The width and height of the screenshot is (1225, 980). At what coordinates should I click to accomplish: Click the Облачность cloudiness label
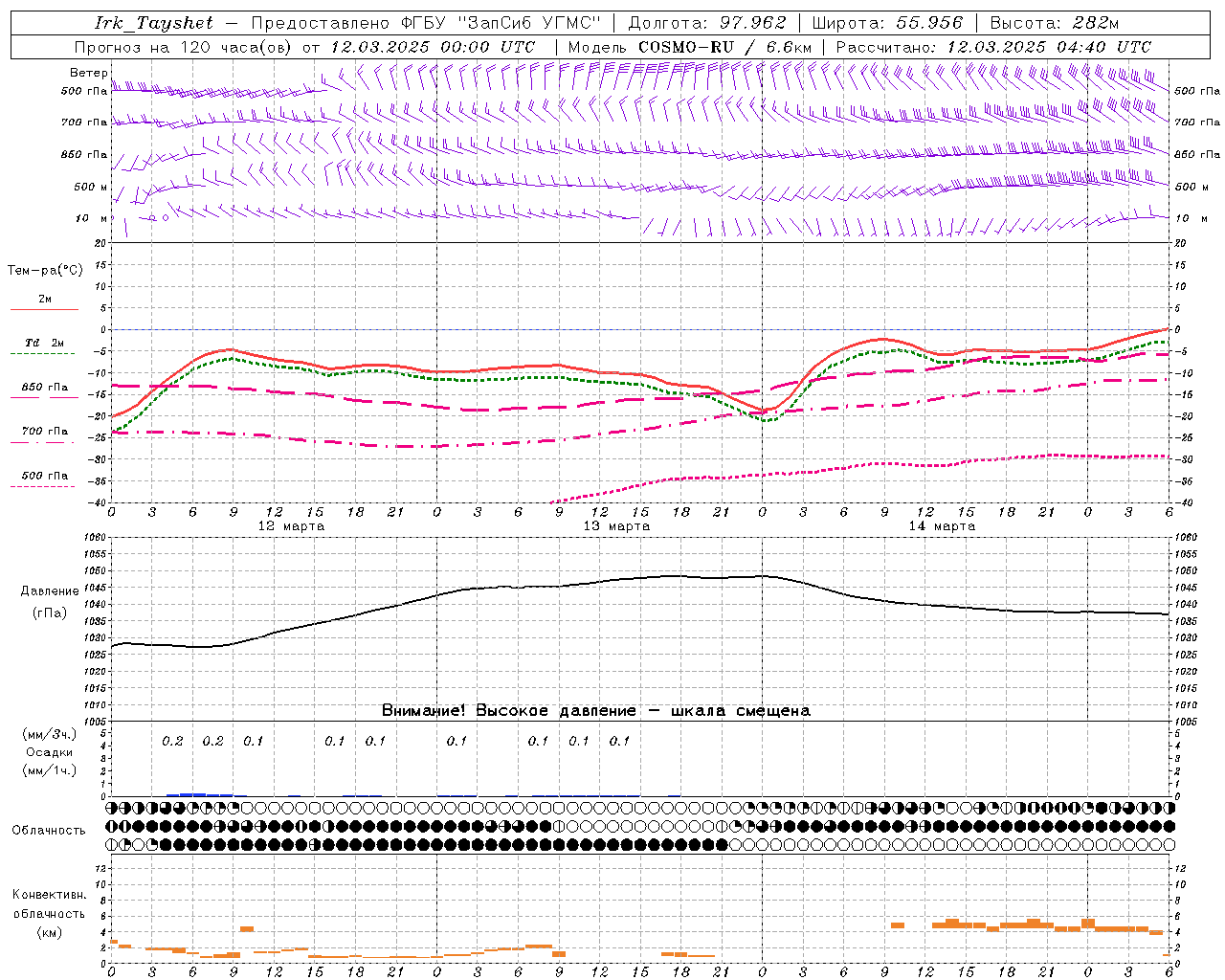click(x=49, y=831)
